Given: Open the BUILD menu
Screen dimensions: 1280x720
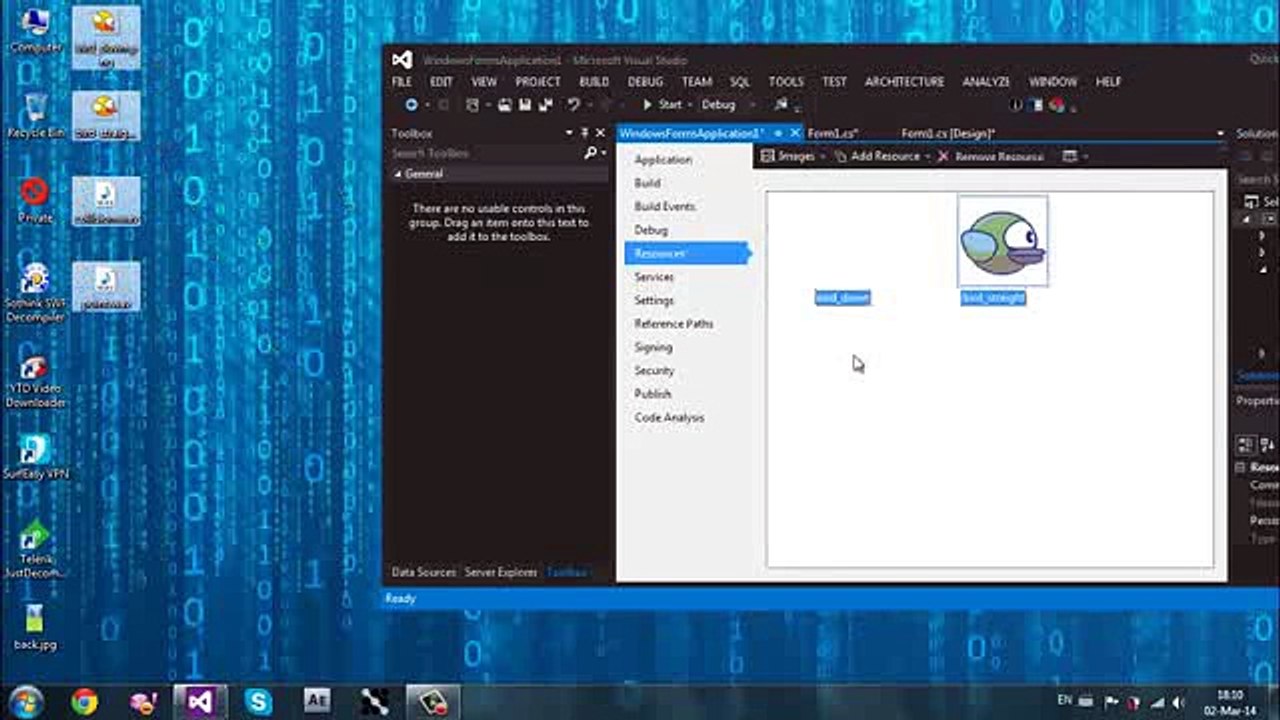Looking at the screenshot, I should (x=594, y=82).
